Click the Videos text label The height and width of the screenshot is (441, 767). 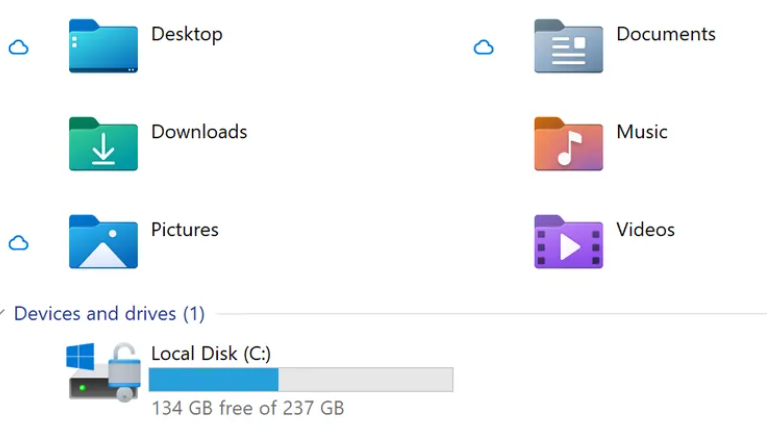click(x=645, y=230)
